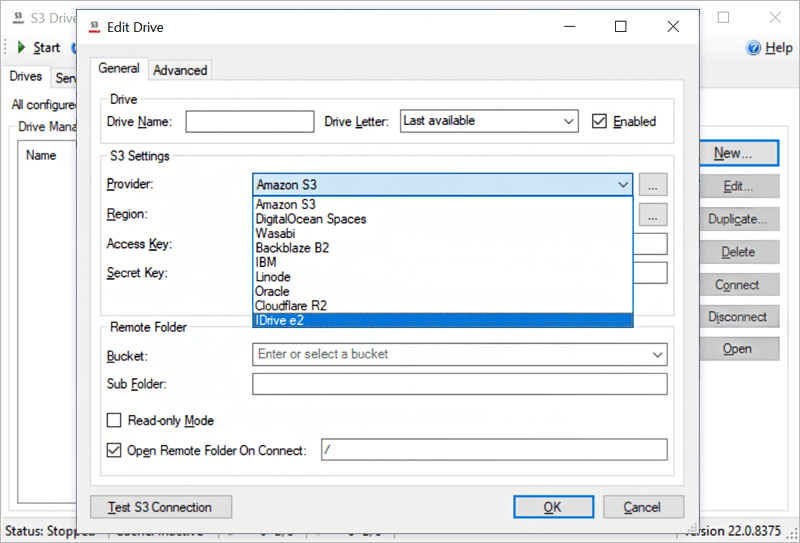The image size is (800, 543).
Task: Pick Backblaze B2 as provider
Action: (x=442, y=248)
